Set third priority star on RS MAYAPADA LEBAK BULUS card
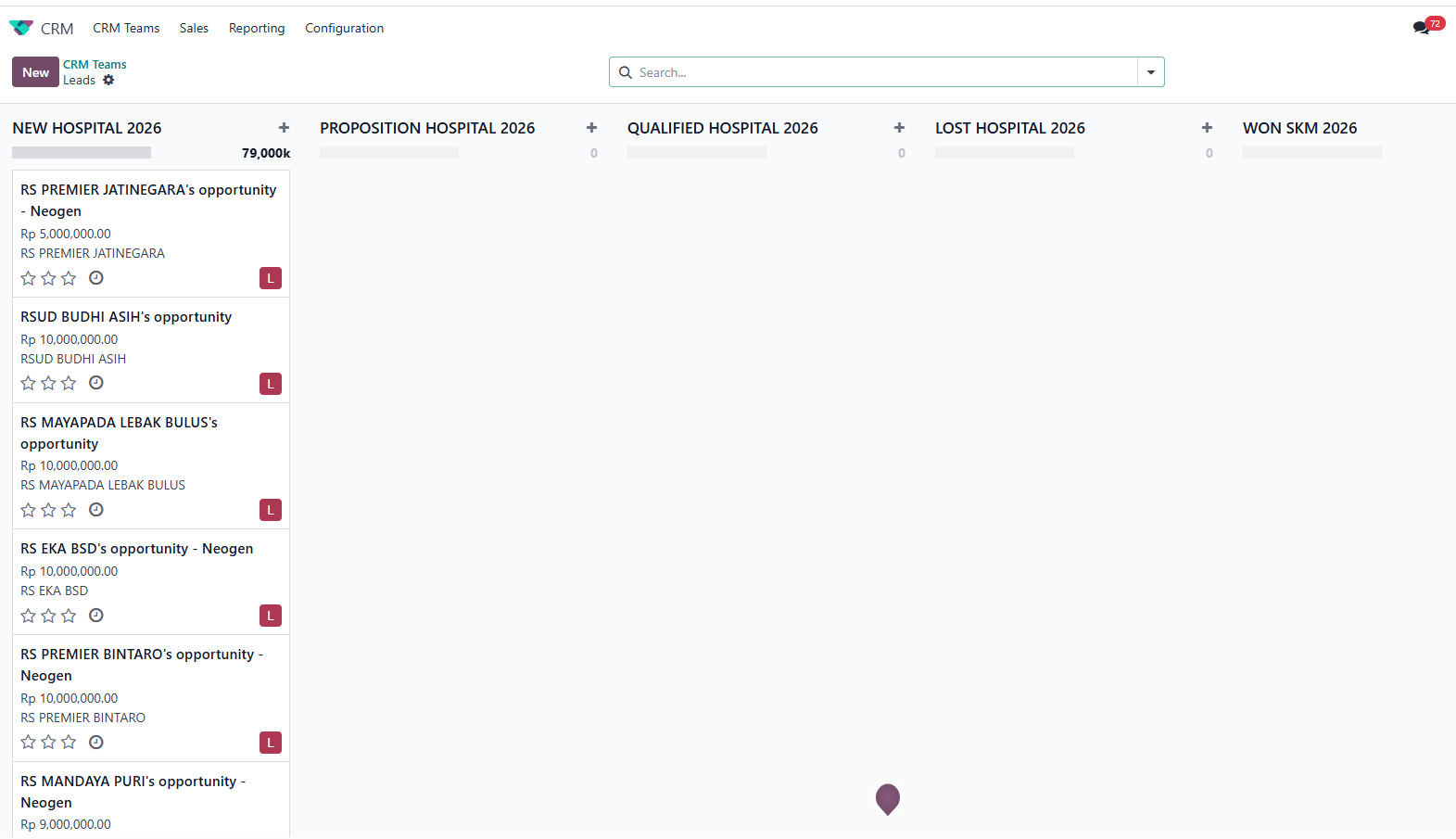Screen dimensions: 1456x839 (69, 510)
